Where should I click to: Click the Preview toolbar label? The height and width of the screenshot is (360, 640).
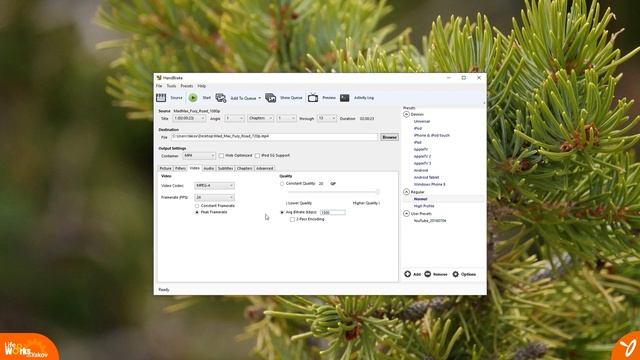pos(329,98)
